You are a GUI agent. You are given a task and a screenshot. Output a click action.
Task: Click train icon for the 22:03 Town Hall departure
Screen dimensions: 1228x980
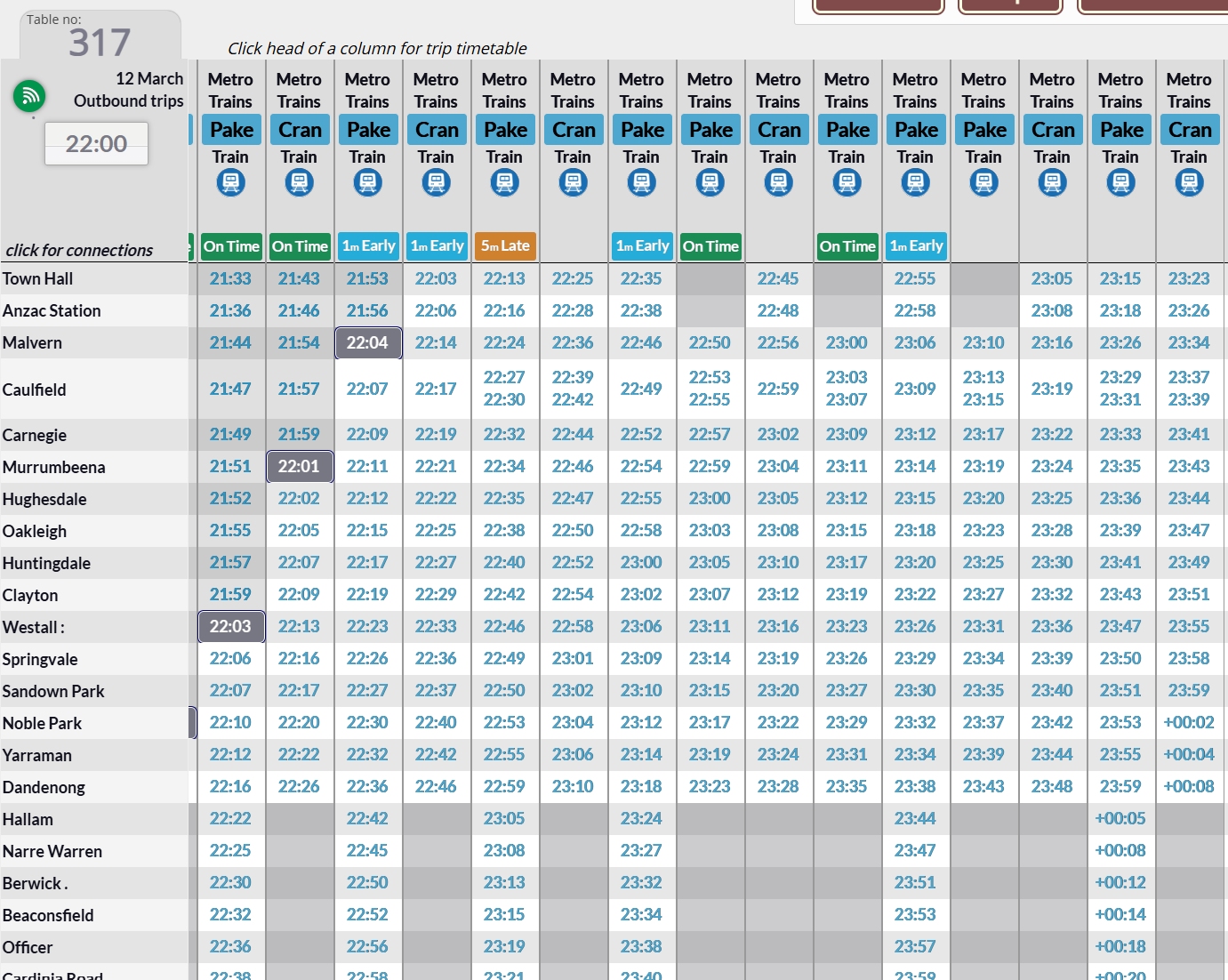(x=436, y=183)
